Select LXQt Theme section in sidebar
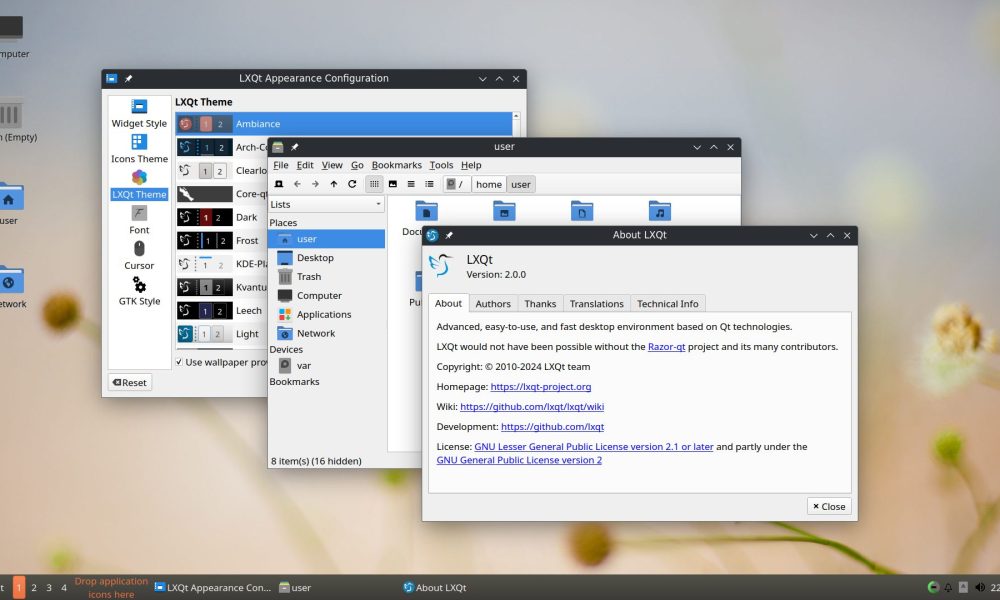This screenshot has height=600, width=1000. pos(139,184)
